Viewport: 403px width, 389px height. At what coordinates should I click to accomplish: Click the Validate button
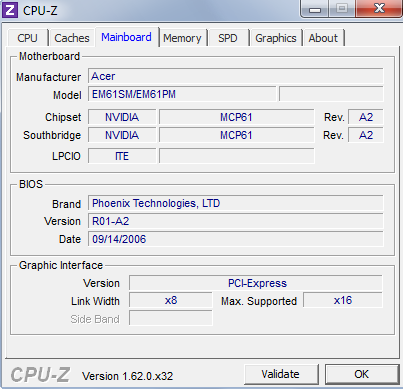(x=281, y=374)
